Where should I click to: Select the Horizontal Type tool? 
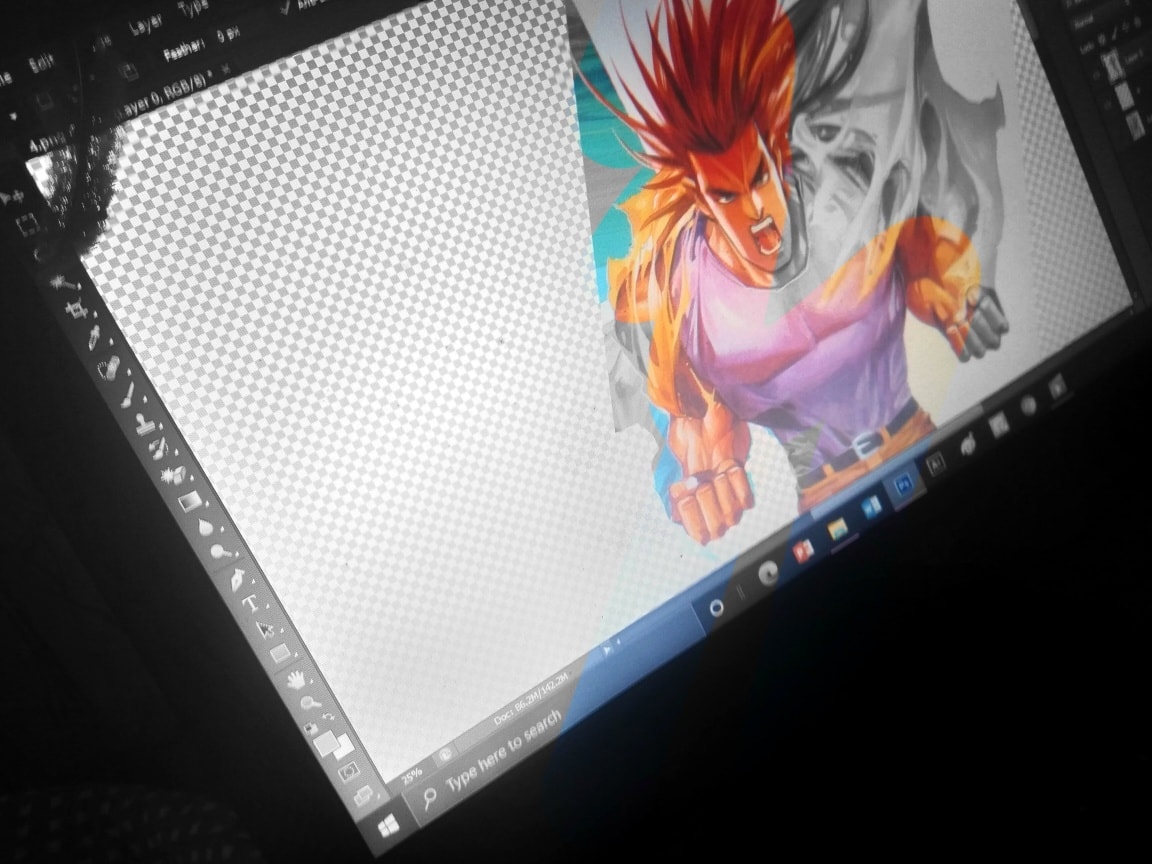[x=251, y=605]
